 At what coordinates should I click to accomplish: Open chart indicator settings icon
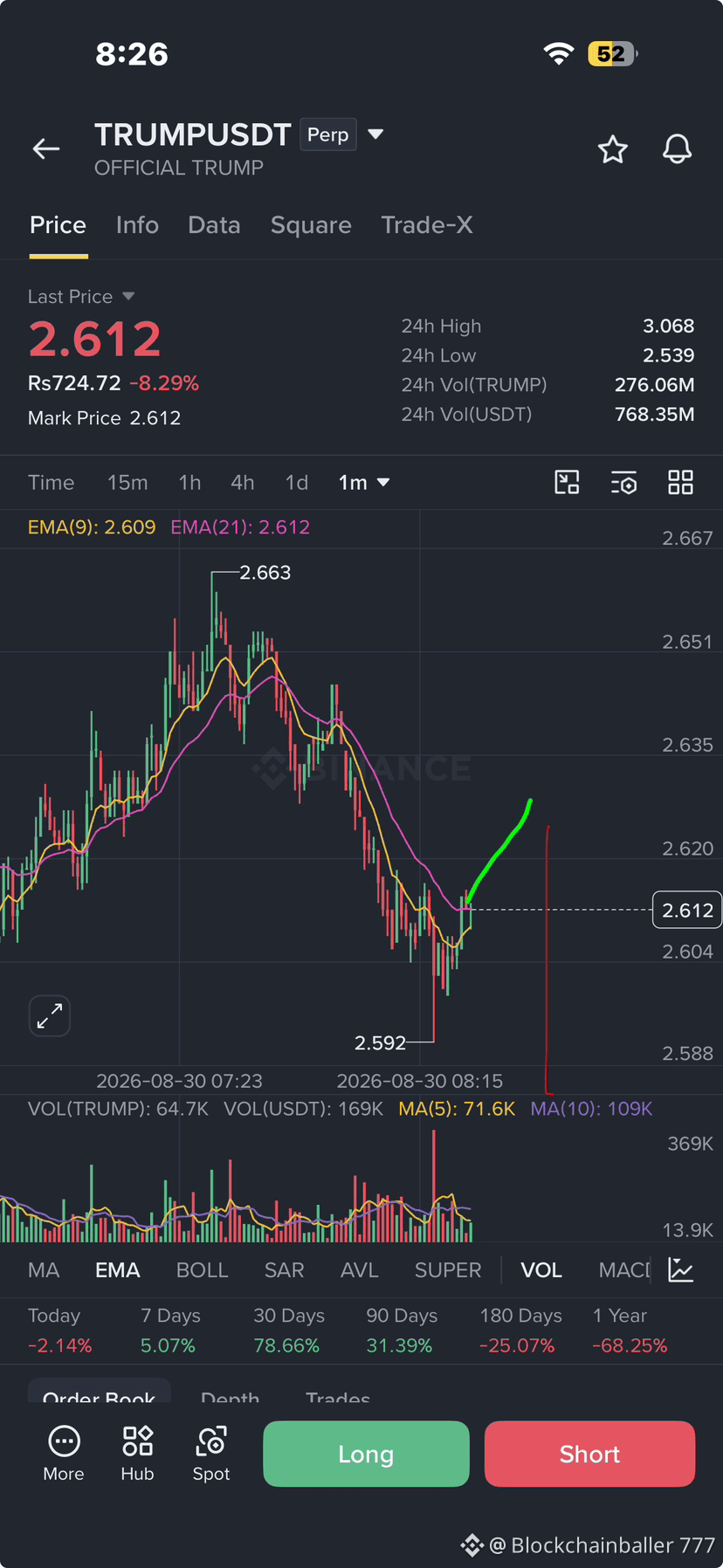point(623,482)
